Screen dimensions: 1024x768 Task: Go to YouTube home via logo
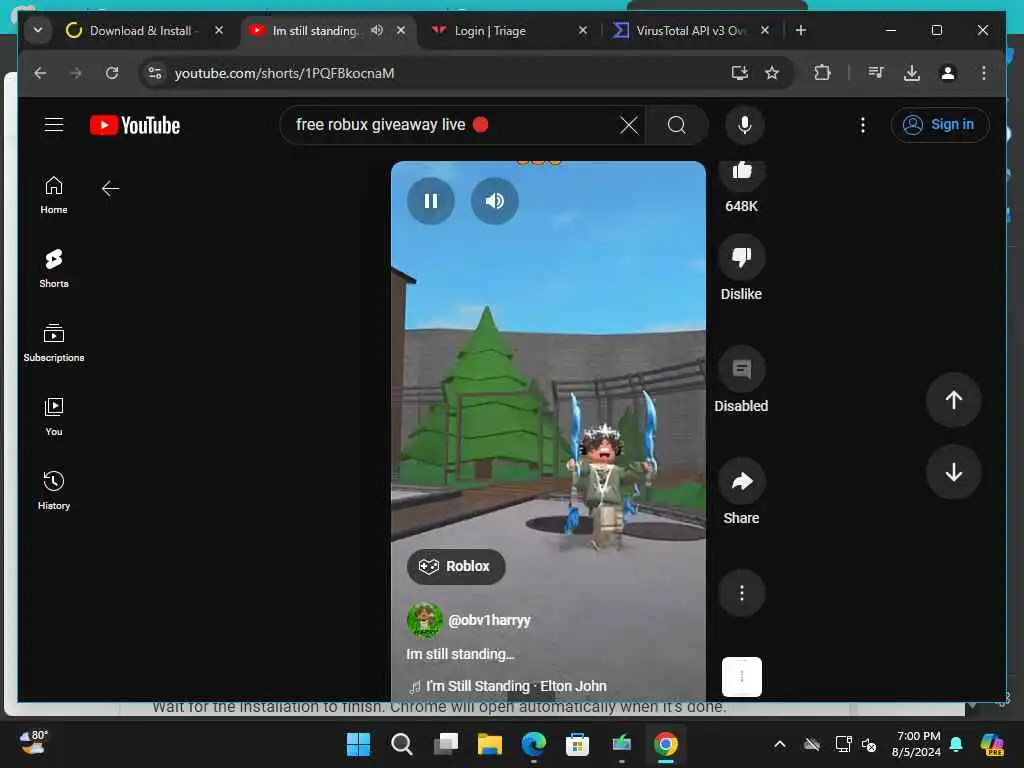[x=135, y=125]
